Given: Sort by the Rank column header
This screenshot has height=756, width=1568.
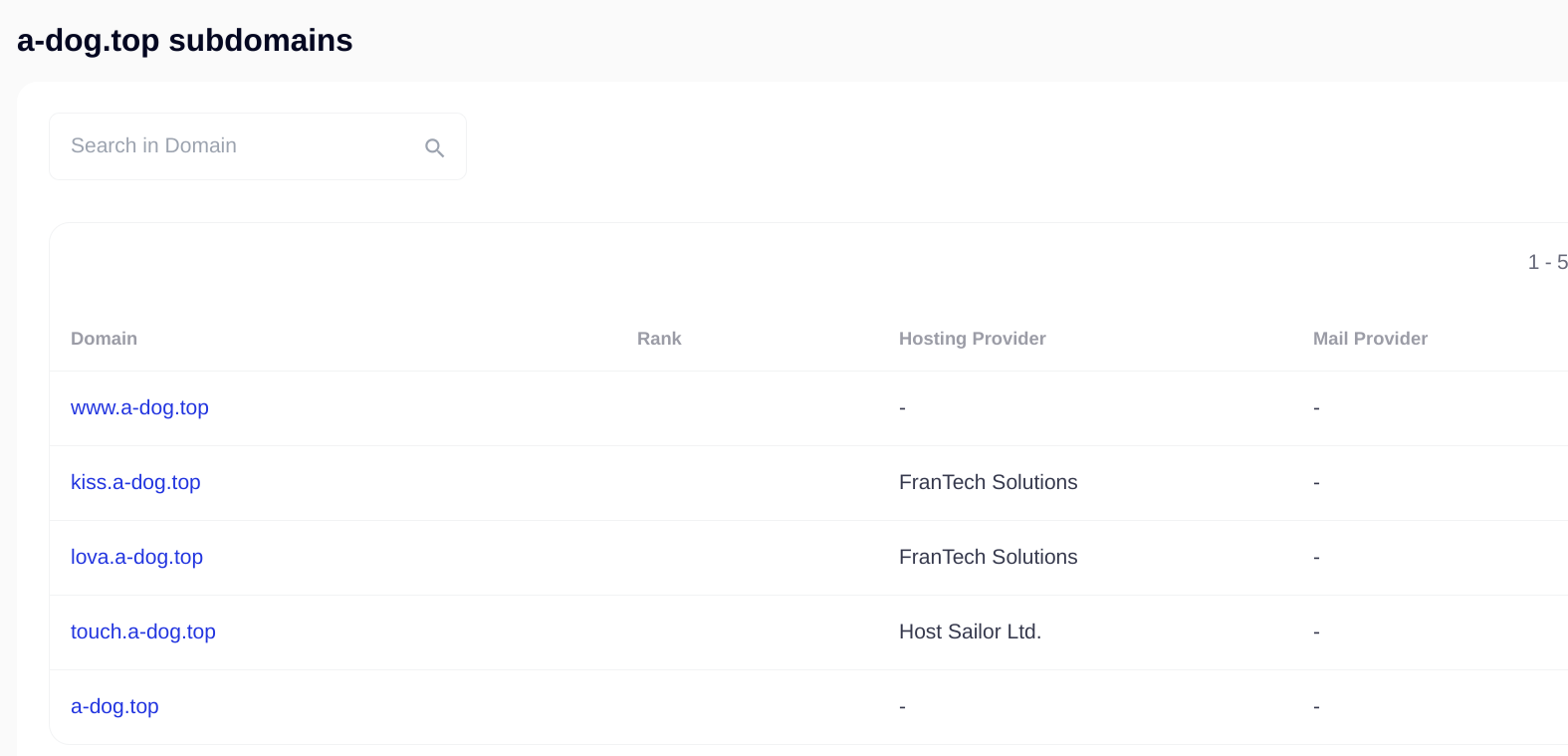Looking at the screenshot, I should pos(659,339).
